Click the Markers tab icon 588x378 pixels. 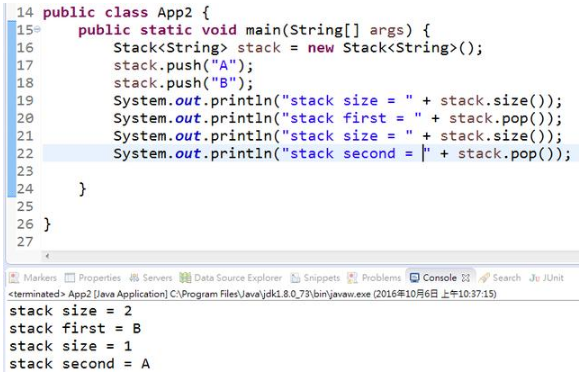coord(14,278)
